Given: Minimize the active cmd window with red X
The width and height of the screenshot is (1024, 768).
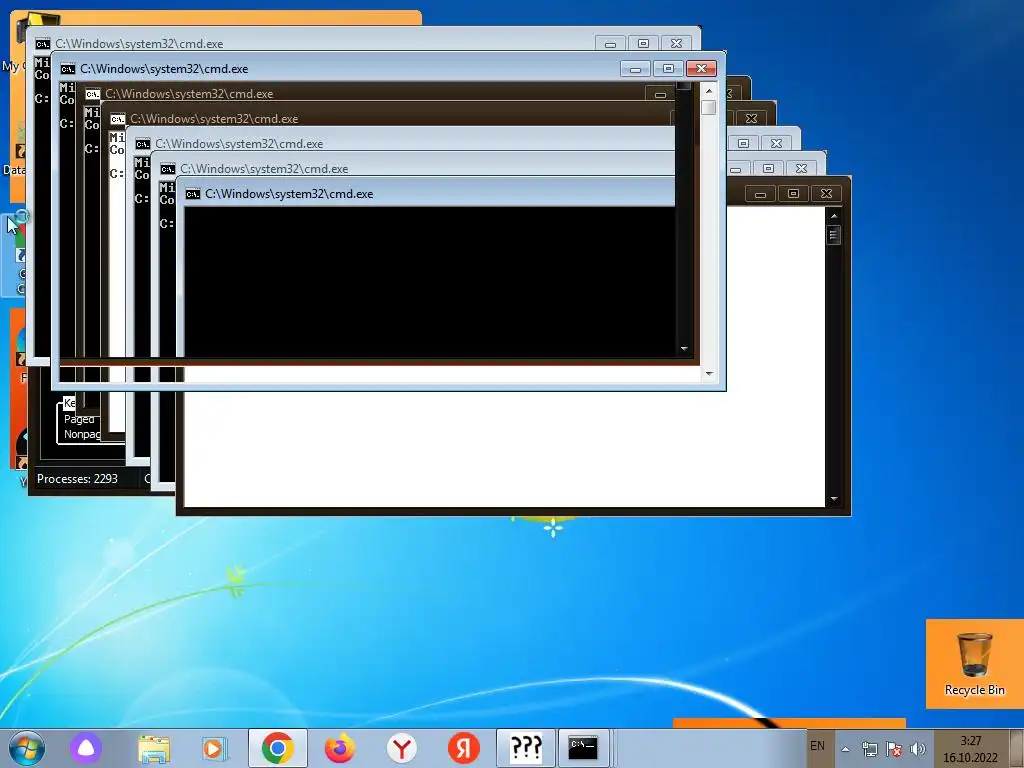Looking at the screenshot, I should 635,69.
